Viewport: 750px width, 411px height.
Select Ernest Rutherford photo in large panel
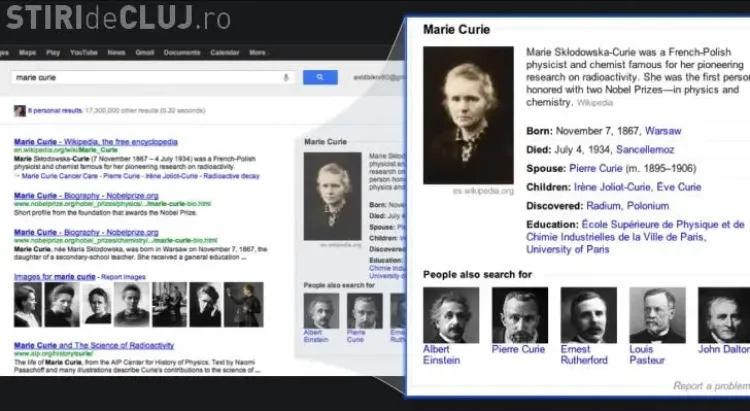(588, 314)
